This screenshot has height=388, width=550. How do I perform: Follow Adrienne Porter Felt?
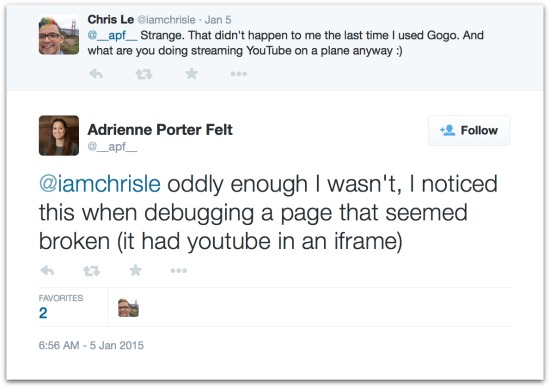pos(469,131)
